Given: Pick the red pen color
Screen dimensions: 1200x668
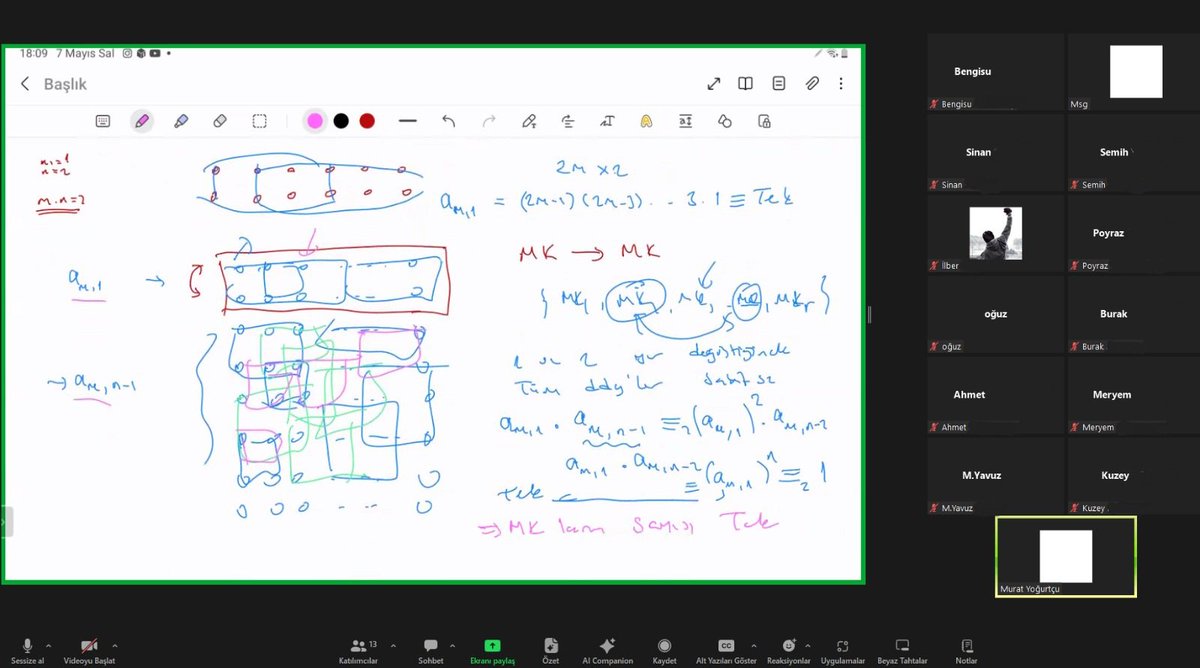Looking at the screenshot, I should pyautogui.click(x=367, y=121).
